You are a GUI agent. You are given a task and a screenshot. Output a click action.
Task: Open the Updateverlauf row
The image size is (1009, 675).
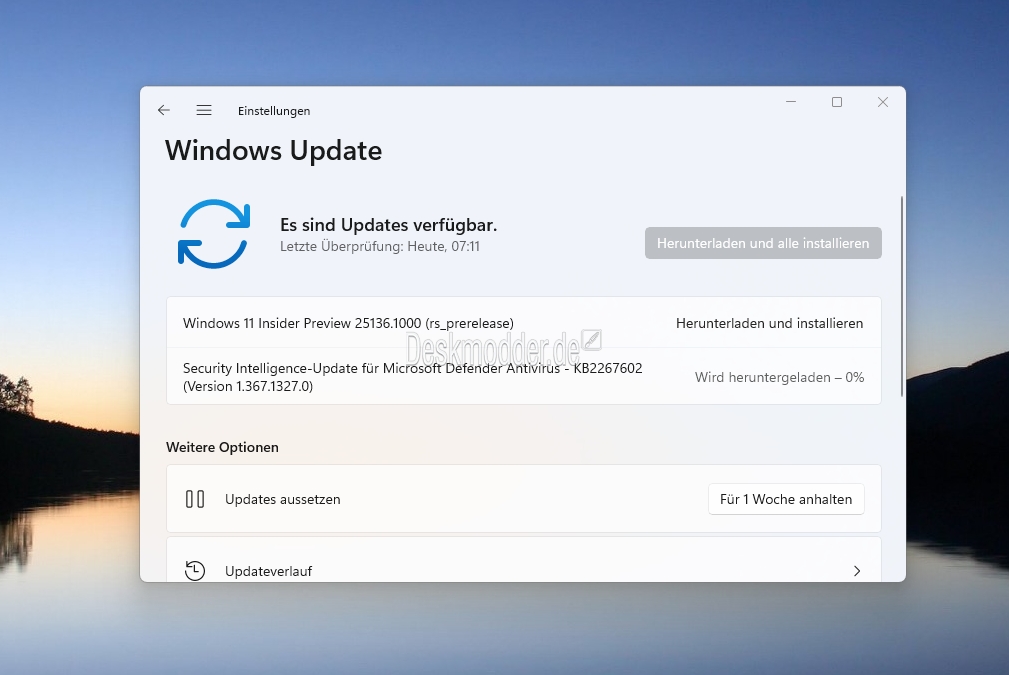524,560
